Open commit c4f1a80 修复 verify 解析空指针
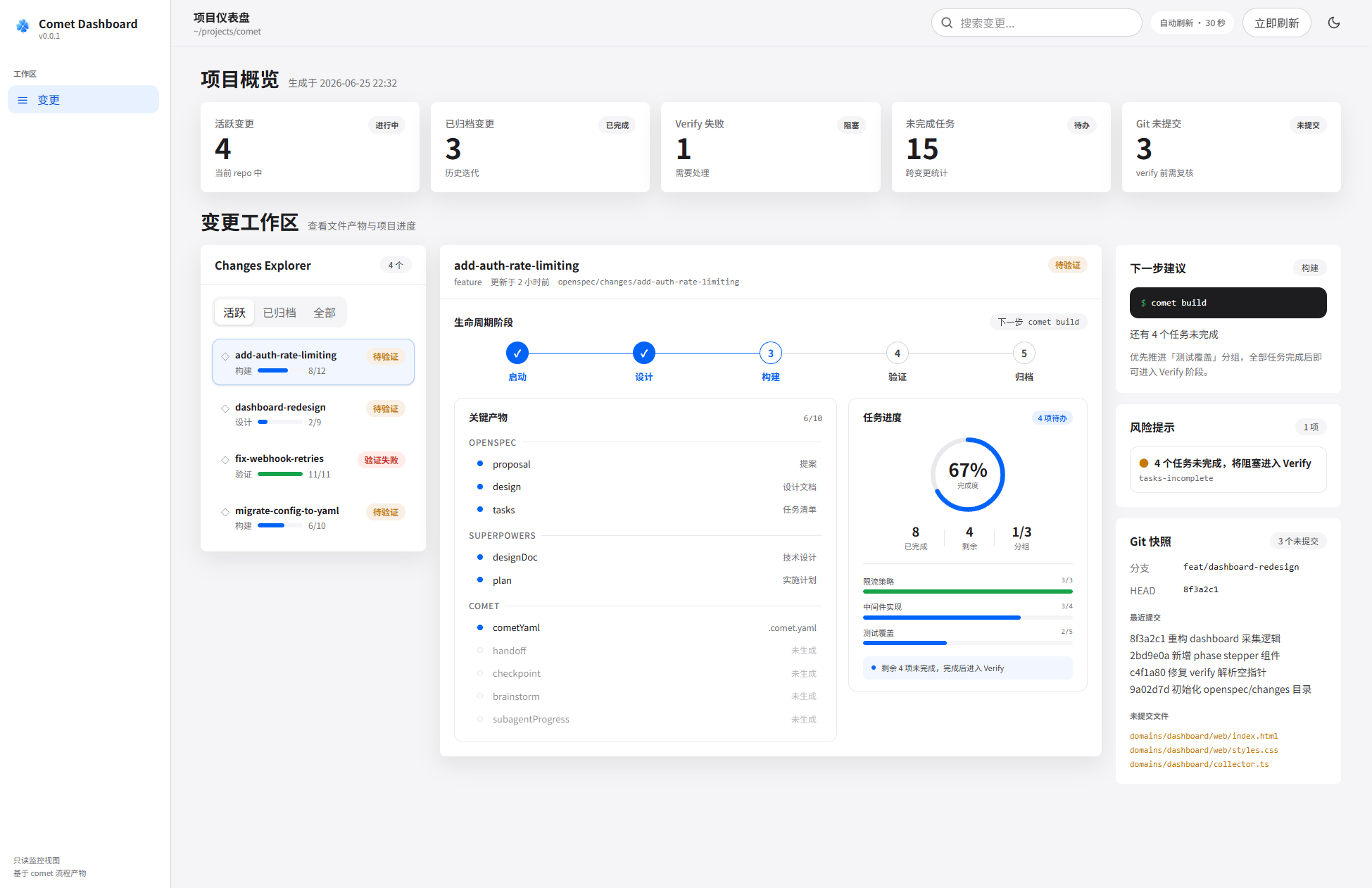 (1197, 673)
